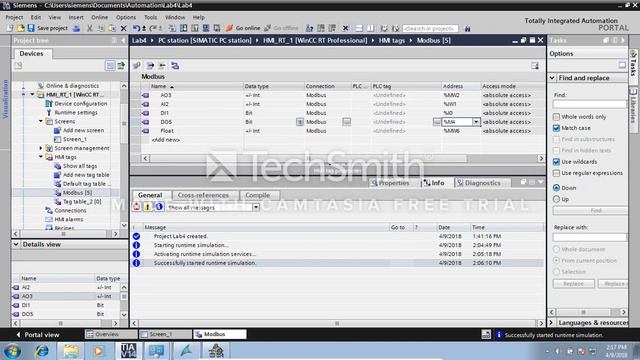Toggle Use wildcards checkbox
The height and width of the screenshot is (360, 640).
(556, 162)
